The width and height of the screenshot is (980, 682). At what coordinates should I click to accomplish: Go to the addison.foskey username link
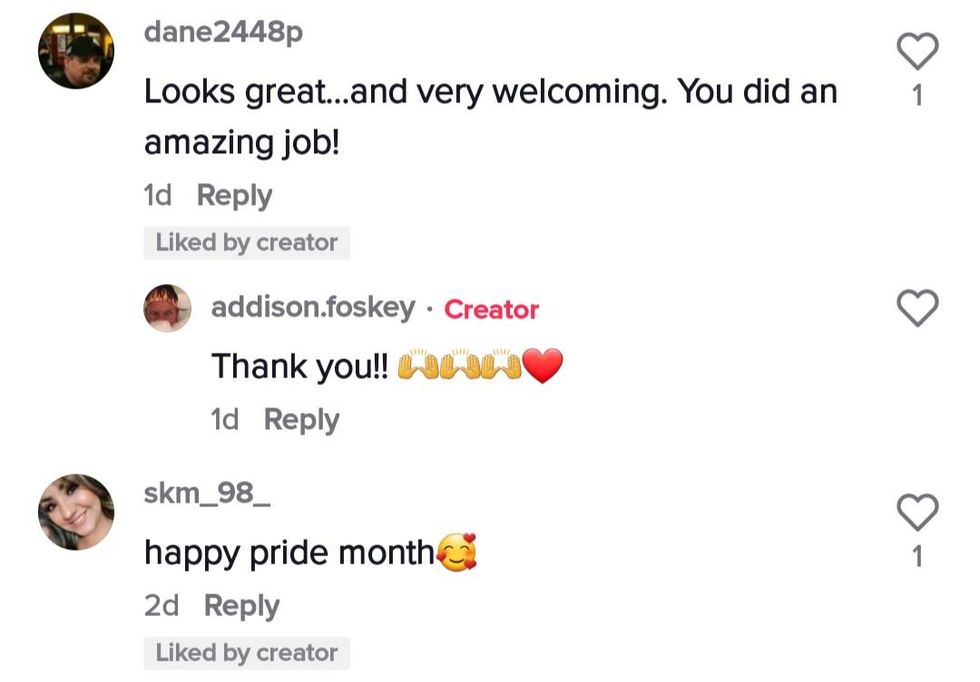[312, 308]
